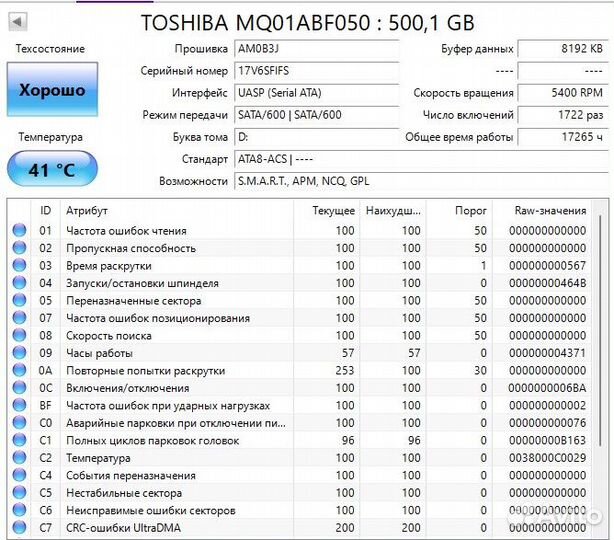
Task: Select attribute name Нестабильные сектора
Action: click(x=124, y=493)
